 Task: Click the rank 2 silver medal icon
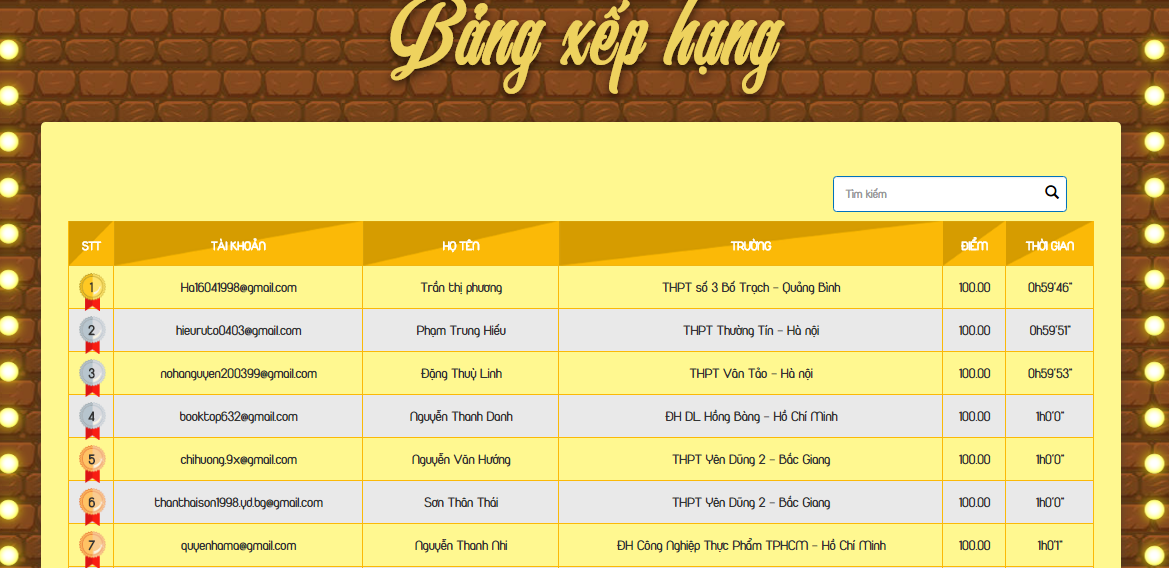click(x=92, y=335)
